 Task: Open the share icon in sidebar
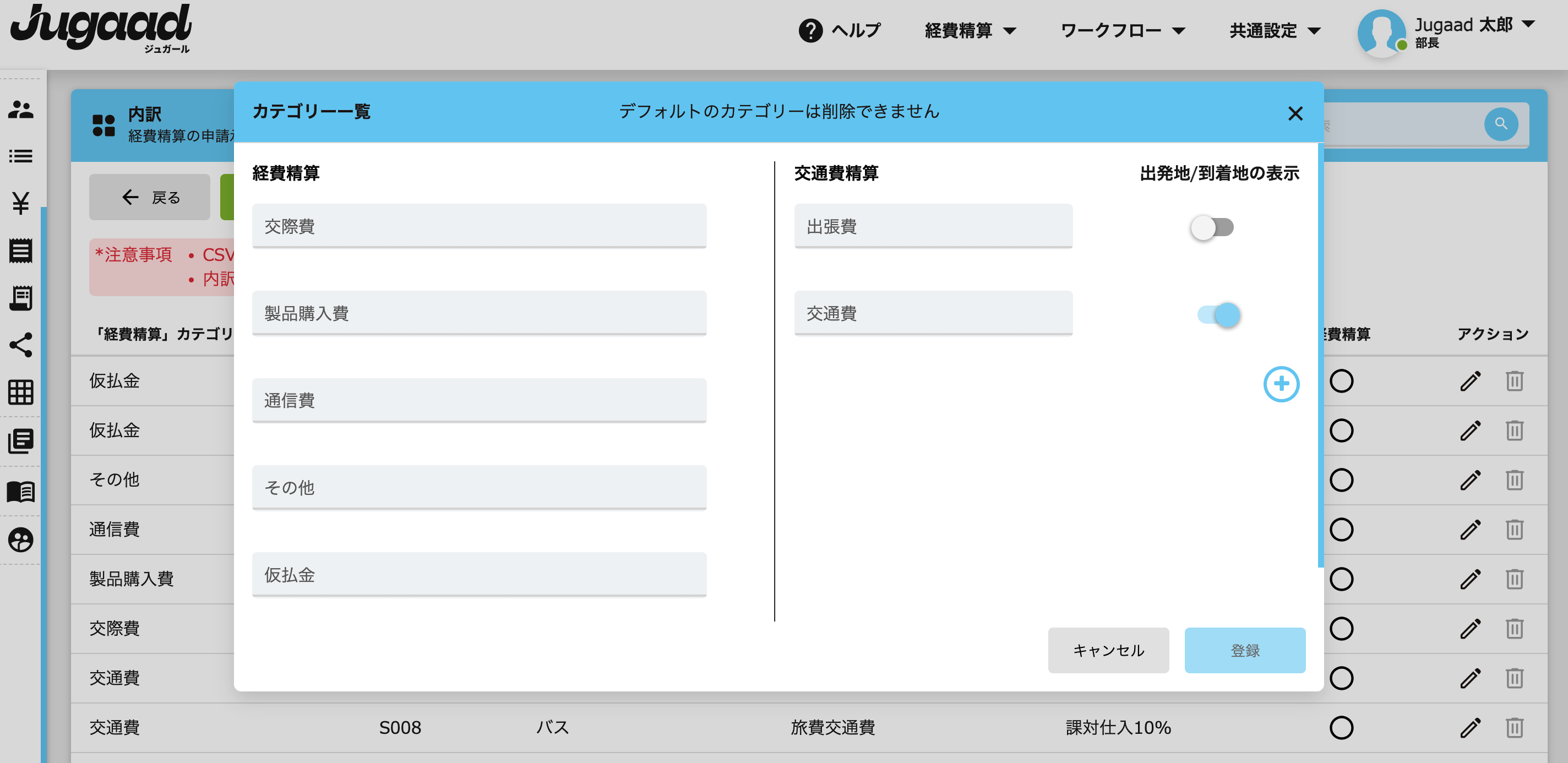[x=21, y=345]
